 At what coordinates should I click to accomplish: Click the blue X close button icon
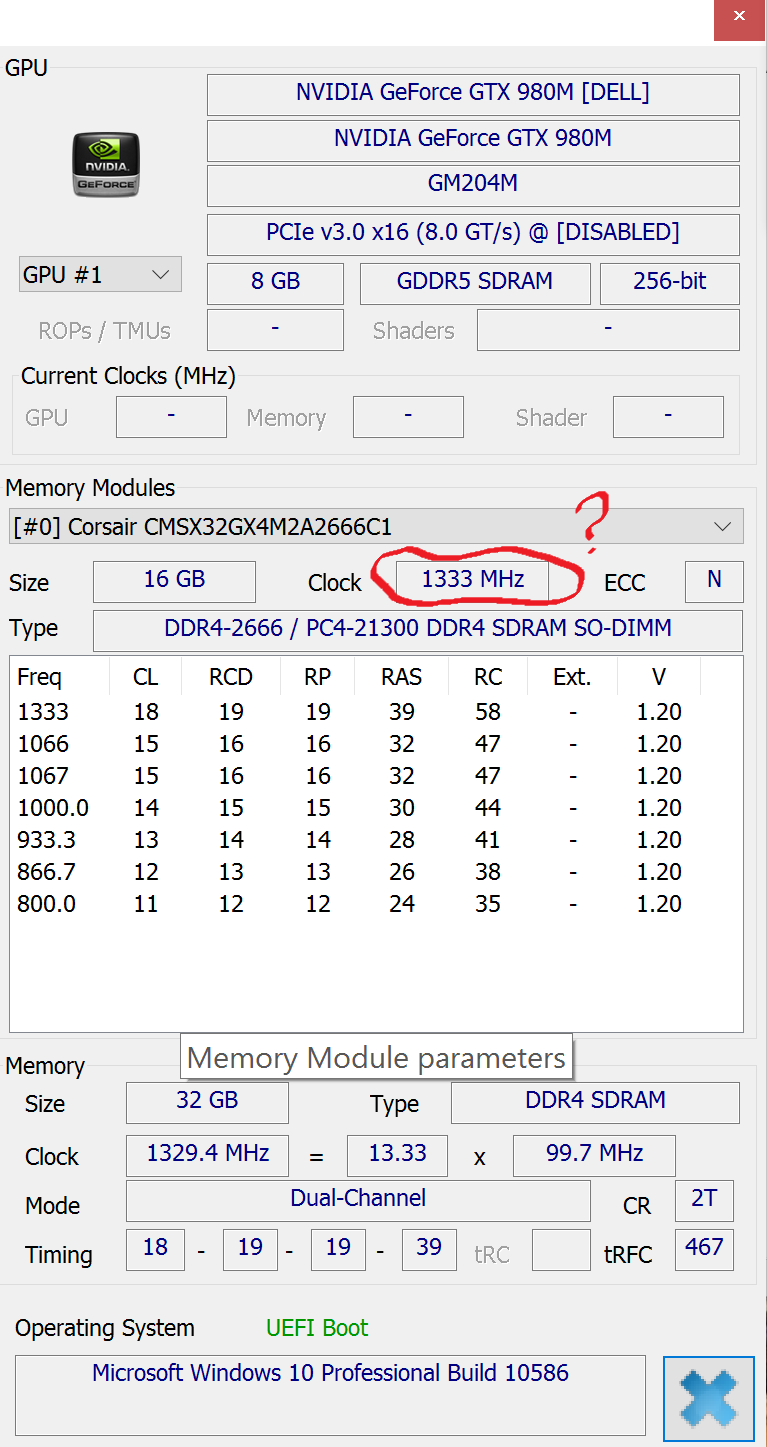coord(709,1398)
